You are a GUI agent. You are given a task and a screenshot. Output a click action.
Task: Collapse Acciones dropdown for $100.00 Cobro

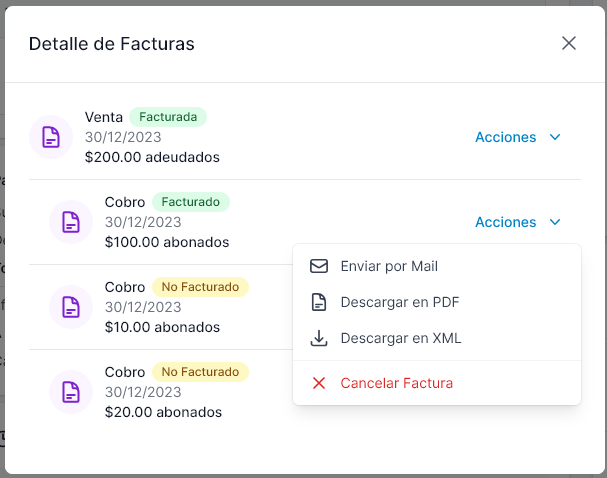click(x=506, y=222)
